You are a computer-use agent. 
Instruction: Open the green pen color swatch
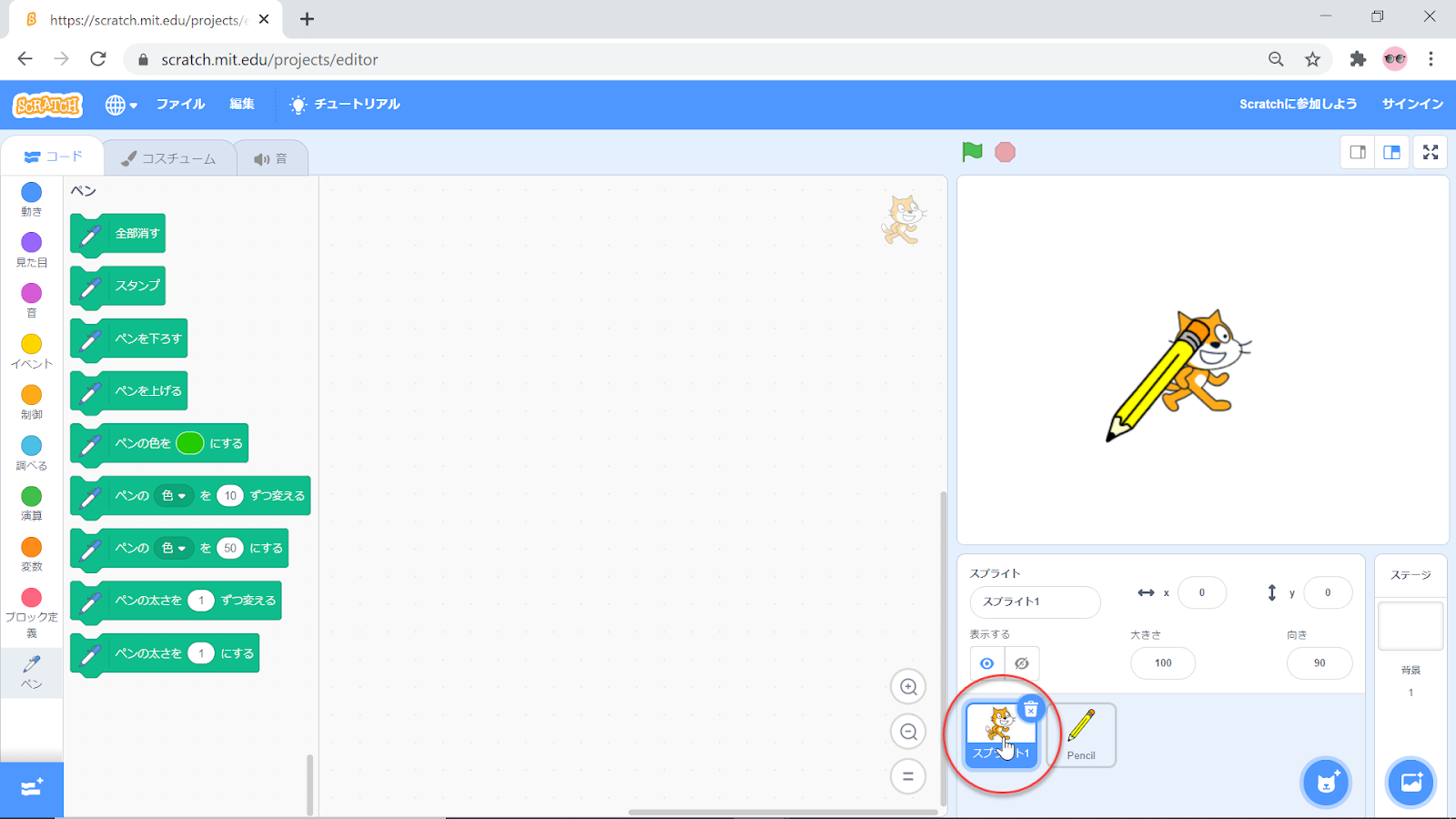coord(190,443)
